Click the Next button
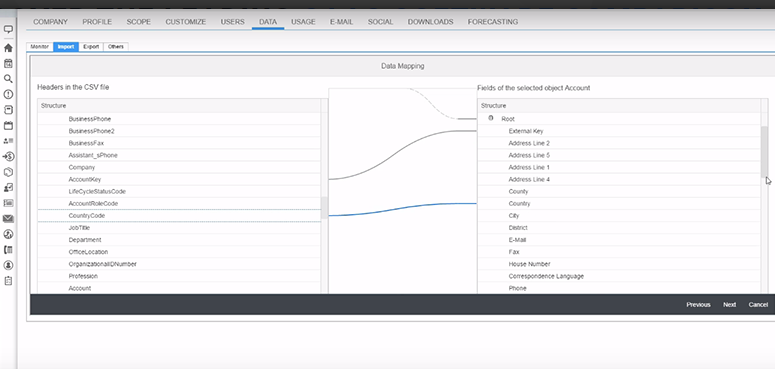Screen dimensions: 775x369 730,305
